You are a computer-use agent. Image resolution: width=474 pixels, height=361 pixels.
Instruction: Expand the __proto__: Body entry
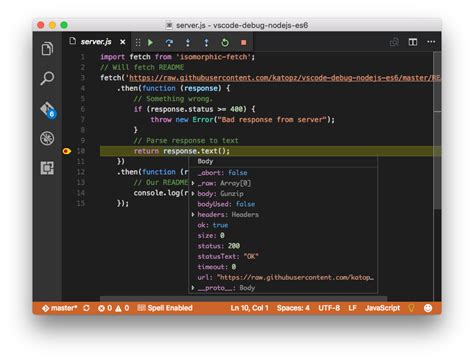[193, 288]
